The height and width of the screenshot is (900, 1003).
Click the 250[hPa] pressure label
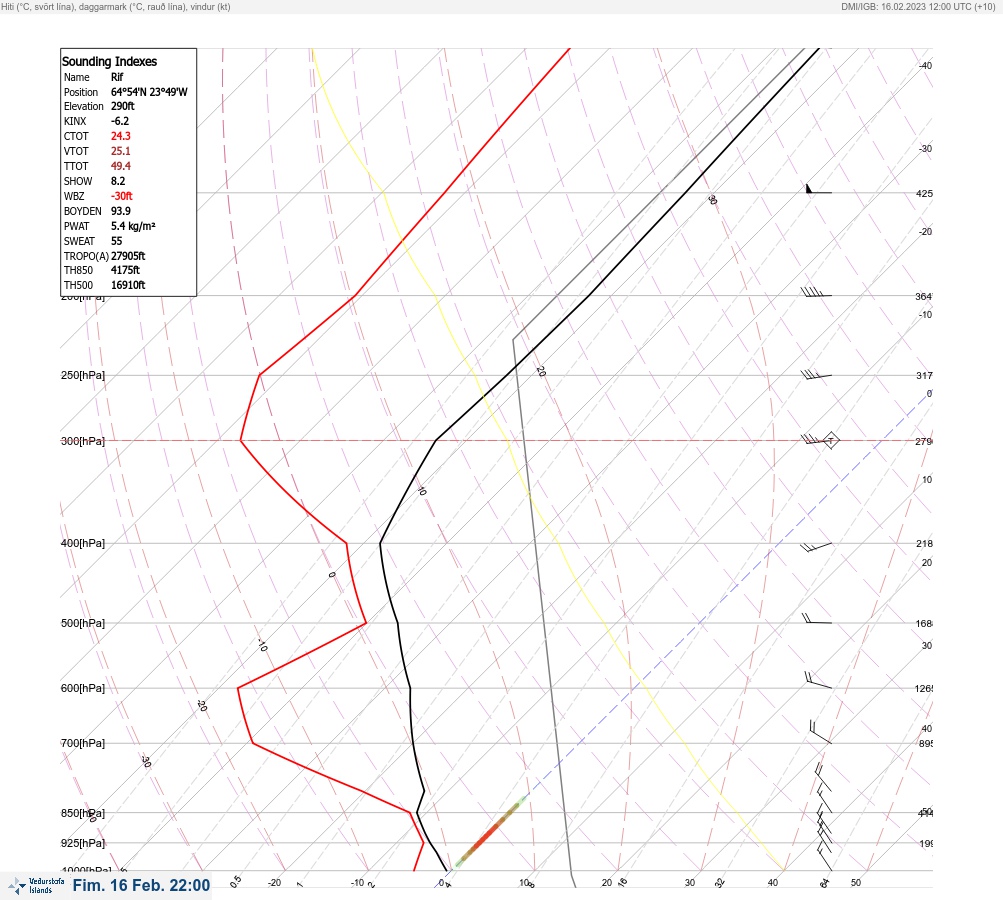coord(83,375)
